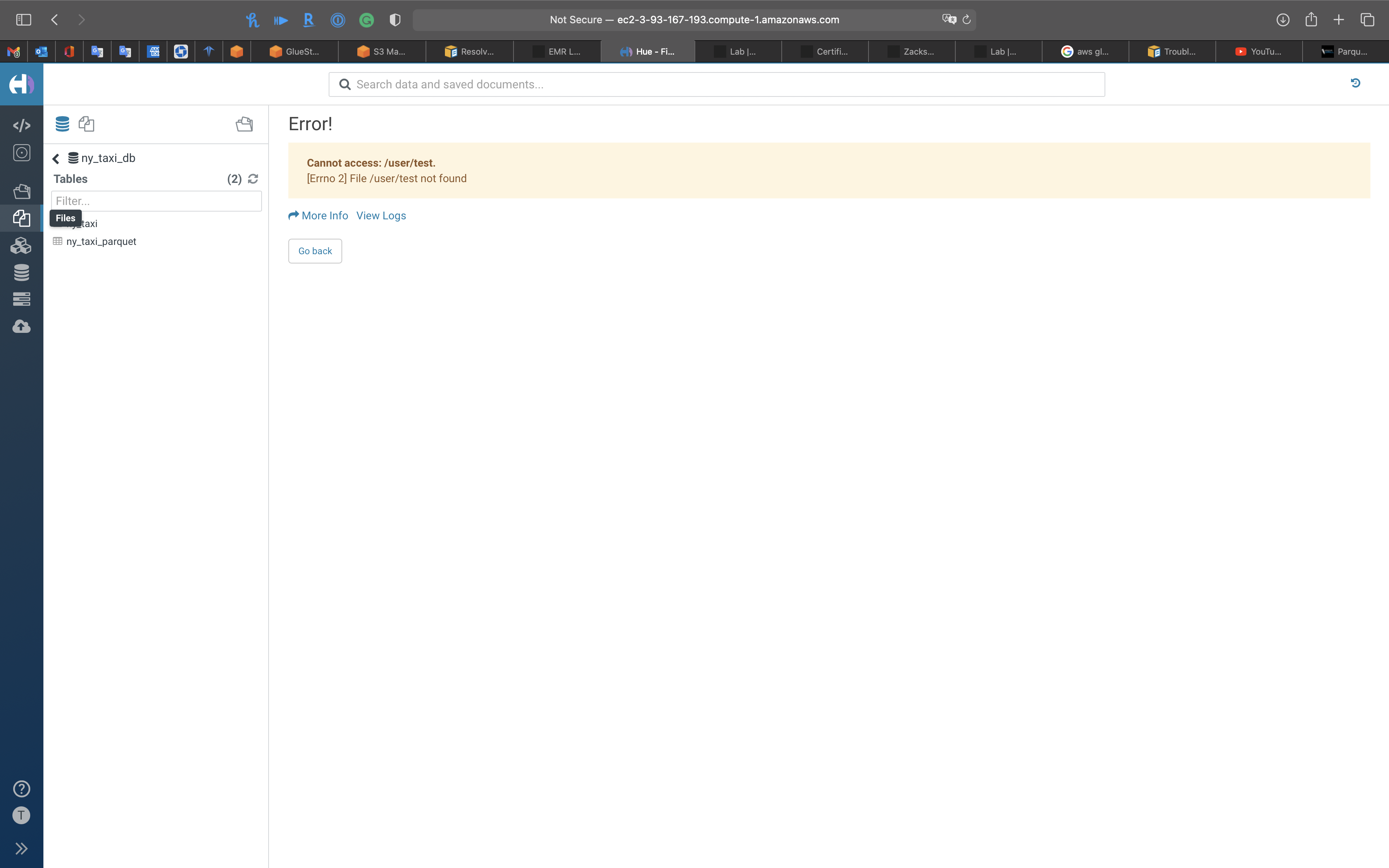This screenshot has width=1389, height=868.
Task: Open the Files browser in sidebar
Action: tap(21, 219)
